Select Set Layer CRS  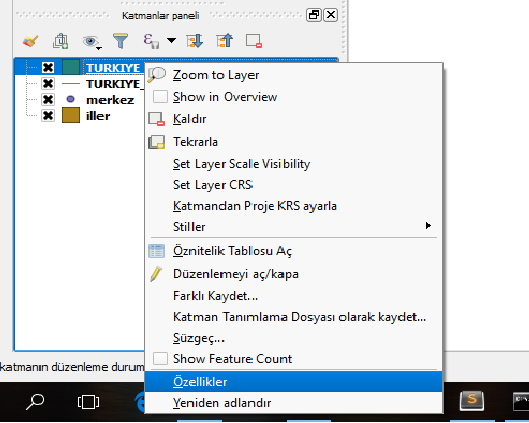[x=294, y=185]
